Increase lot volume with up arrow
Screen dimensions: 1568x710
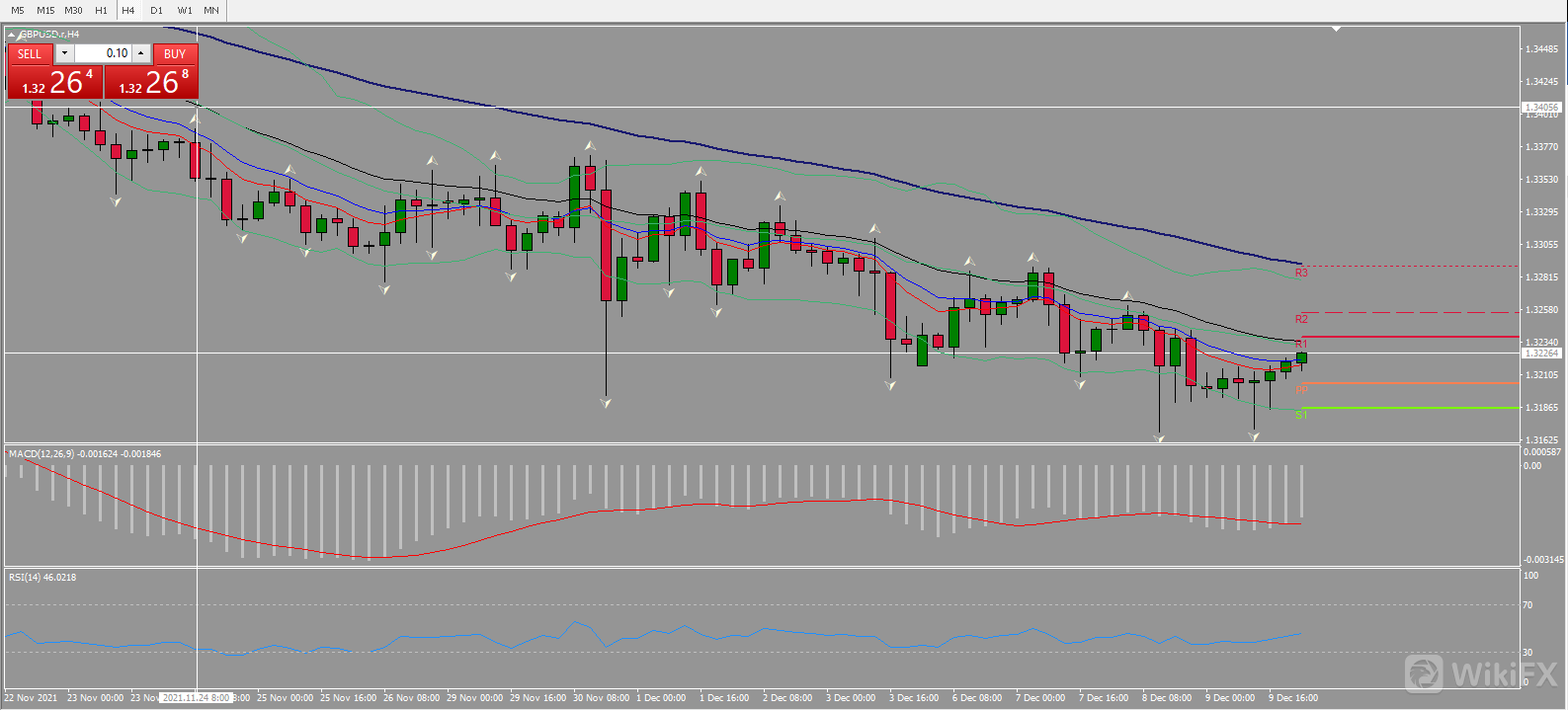click(141, 53)
